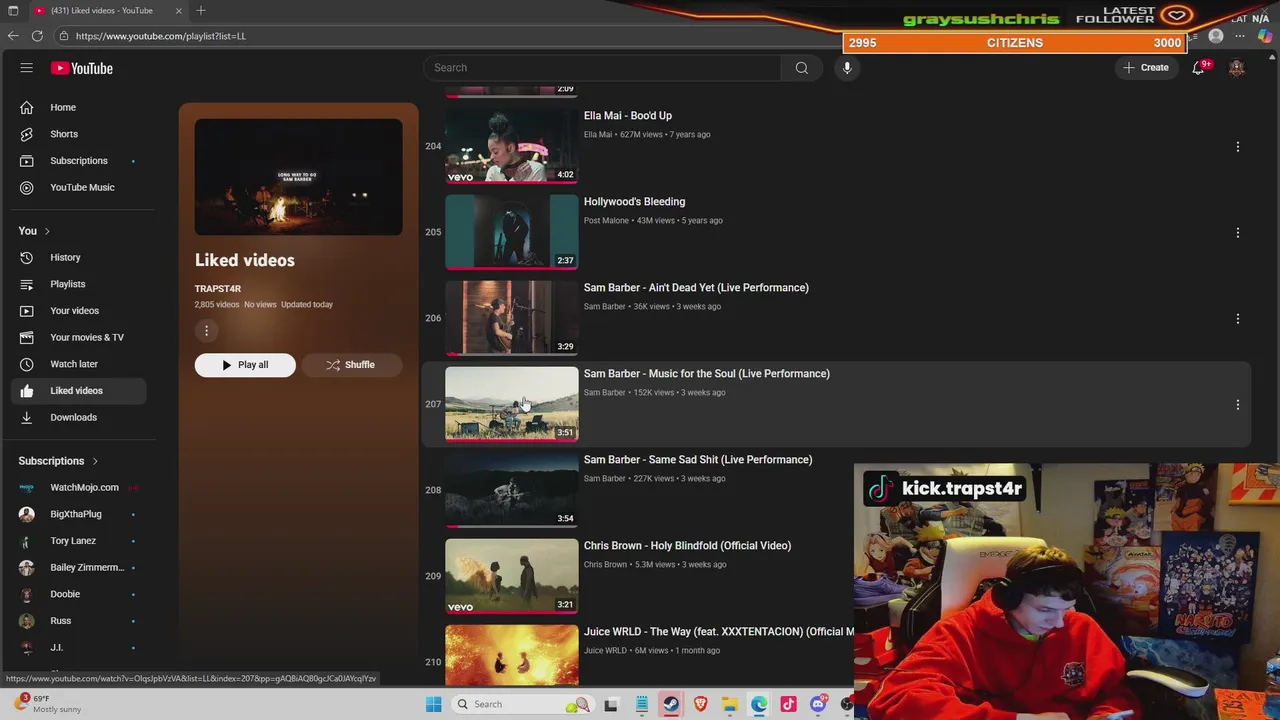Open Microsoft Edge from the taskbar
The width and height of the screenshot is (1280, 720).
tap(759, 704)
